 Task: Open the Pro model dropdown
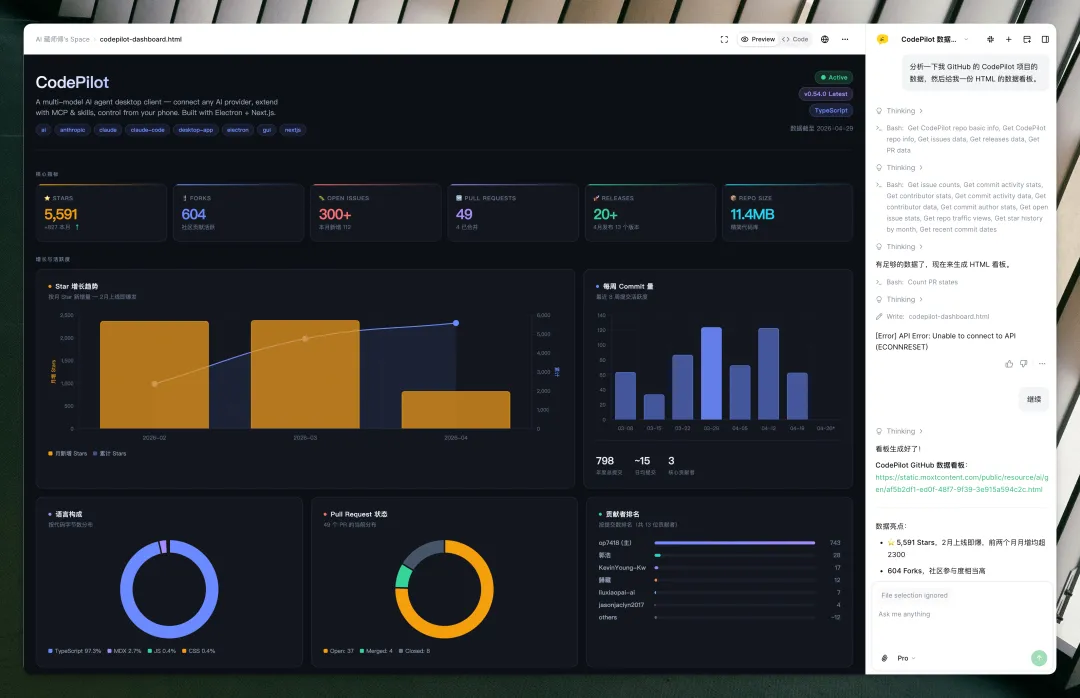(x=906, y=659)
